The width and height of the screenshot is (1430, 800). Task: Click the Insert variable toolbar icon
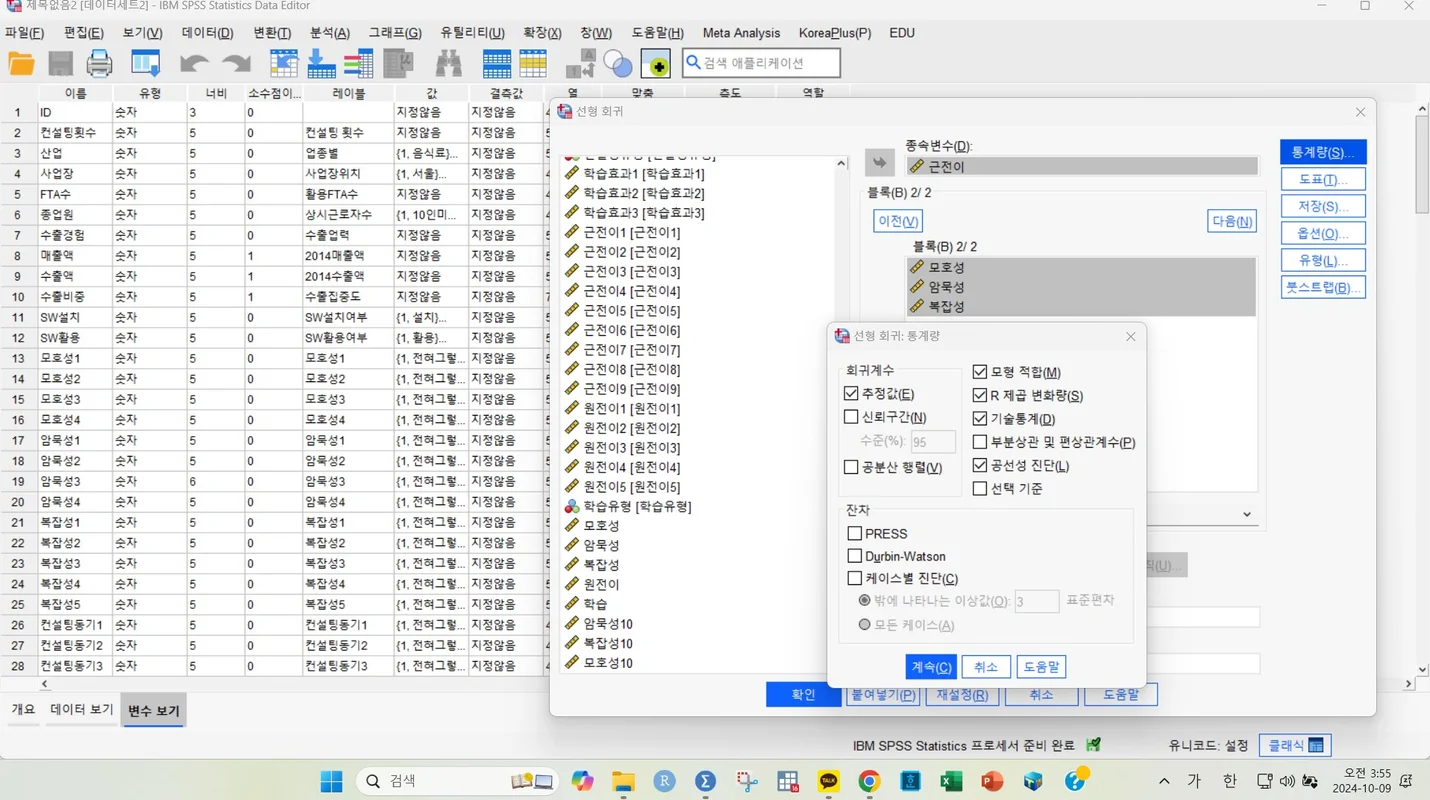[x=533, y=64]
